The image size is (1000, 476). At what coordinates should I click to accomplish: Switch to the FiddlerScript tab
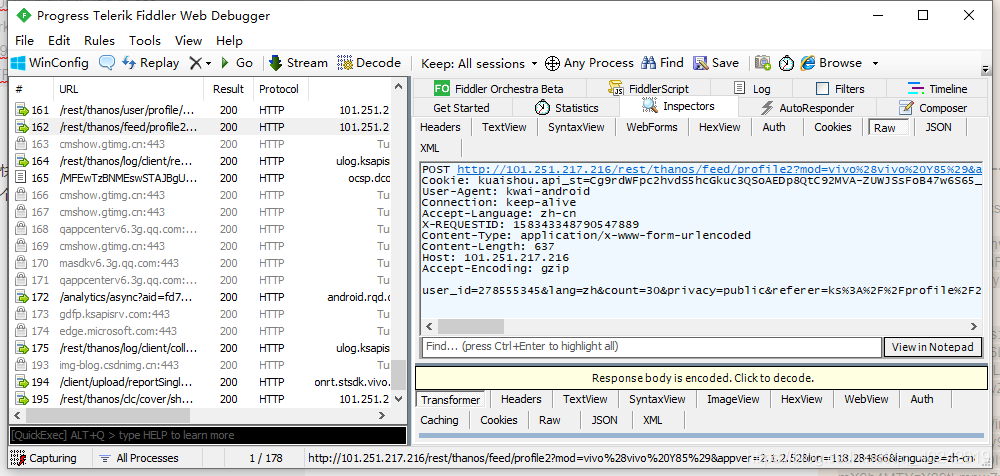tap(649, 89)
